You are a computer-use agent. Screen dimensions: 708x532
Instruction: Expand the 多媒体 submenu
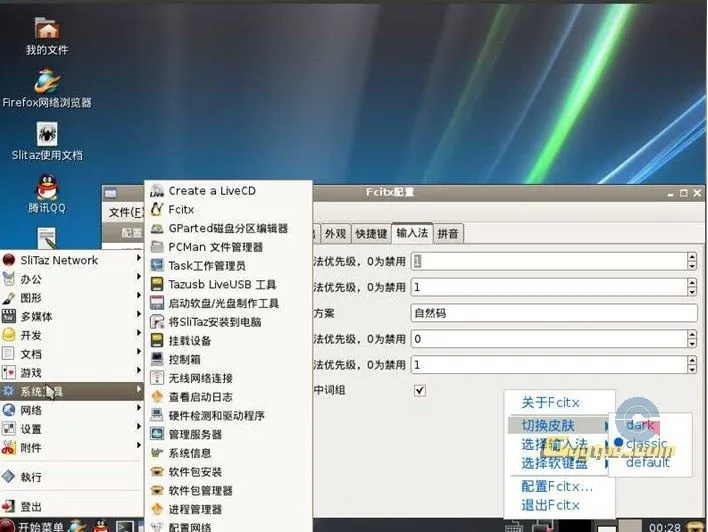pos(71,317)
